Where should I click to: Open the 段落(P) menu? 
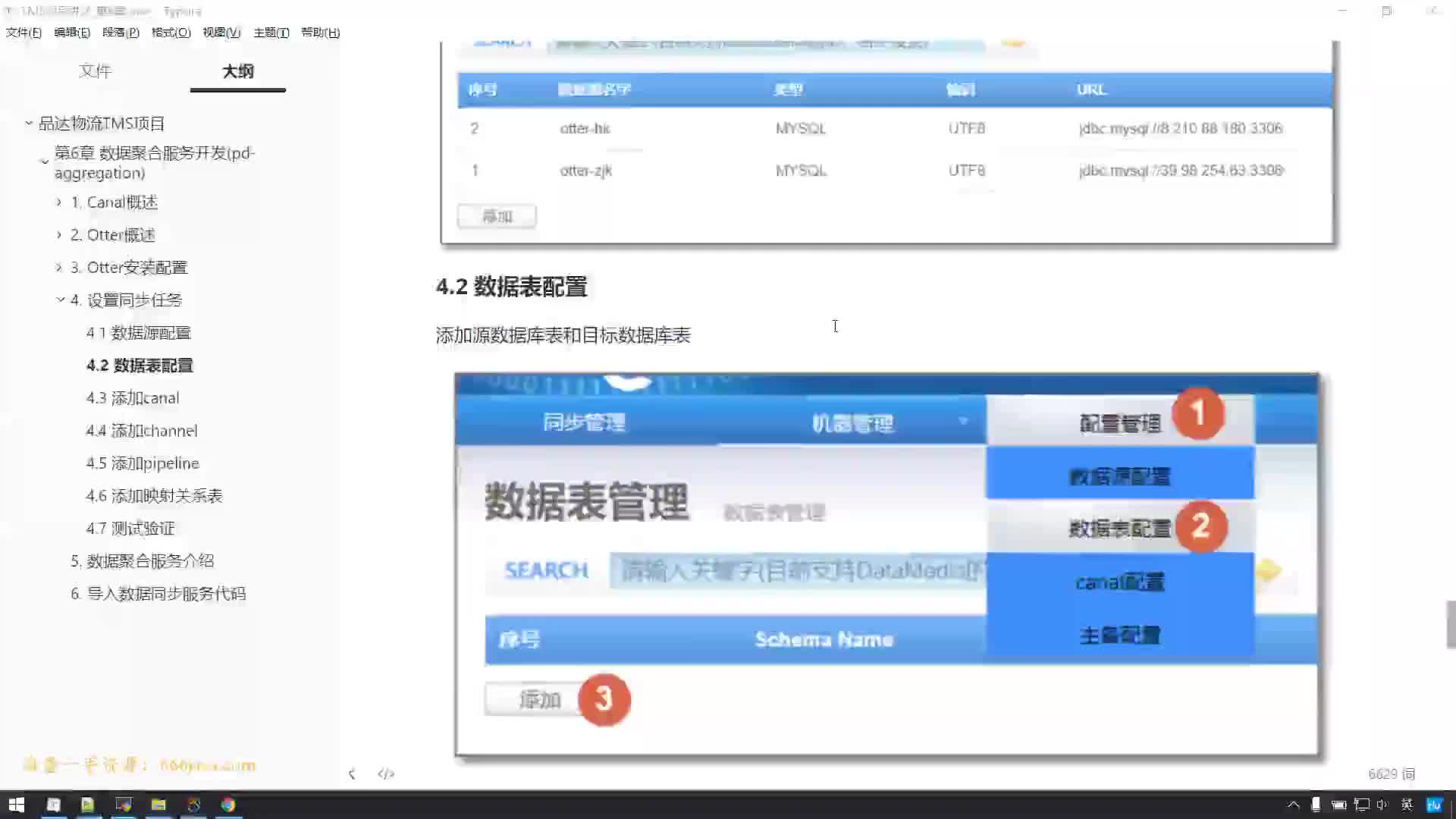click(121, 33)
